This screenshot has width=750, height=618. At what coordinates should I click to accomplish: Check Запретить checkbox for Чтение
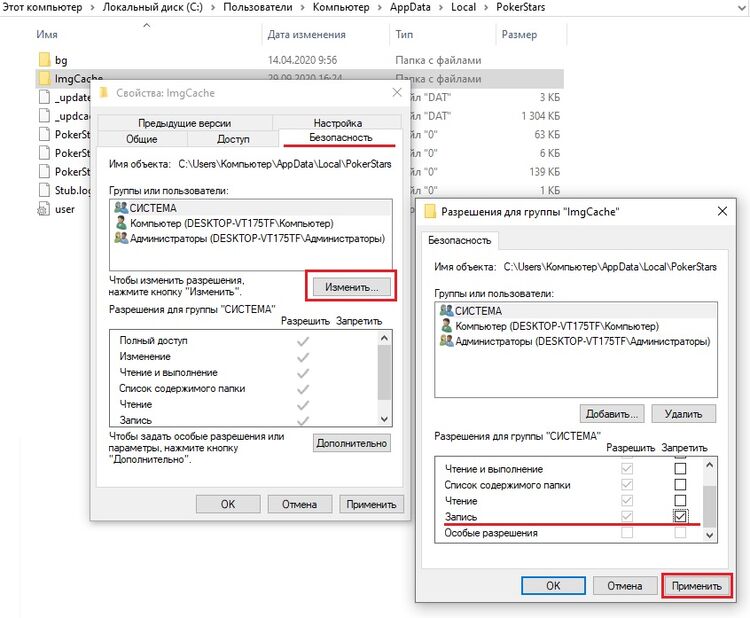click(x=681, y=501)
